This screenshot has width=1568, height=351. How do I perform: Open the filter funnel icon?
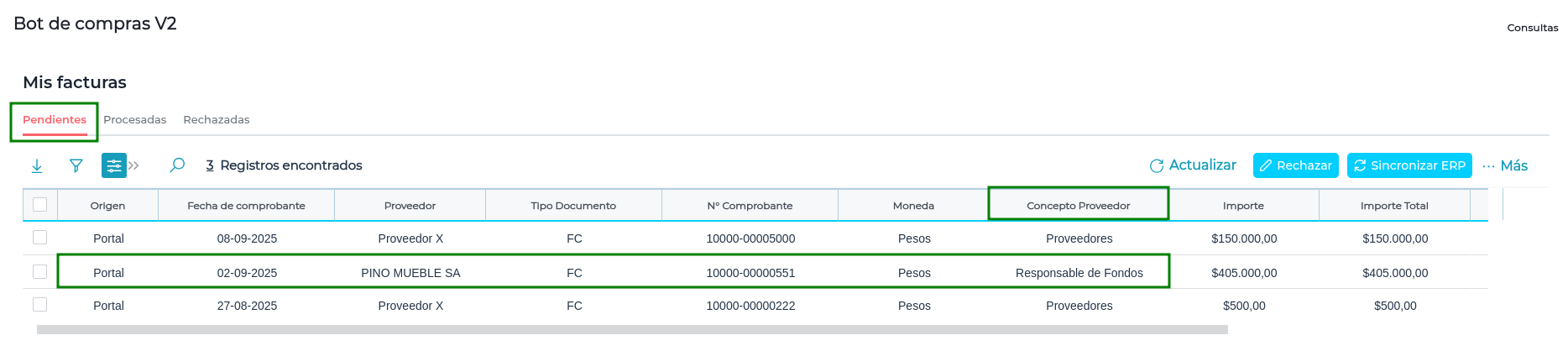pyautogui.click(x=76, y=166)
